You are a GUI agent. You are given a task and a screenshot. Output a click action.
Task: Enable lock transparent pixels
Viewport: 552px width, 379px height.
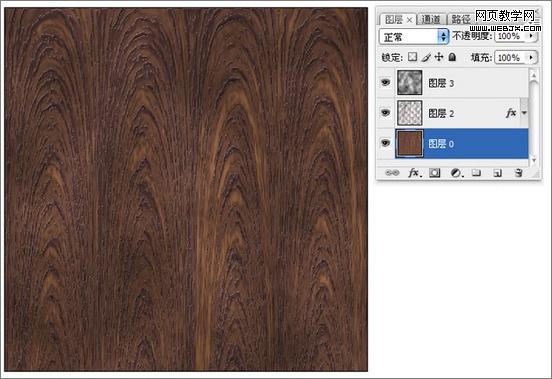click(x=412, y=57)
